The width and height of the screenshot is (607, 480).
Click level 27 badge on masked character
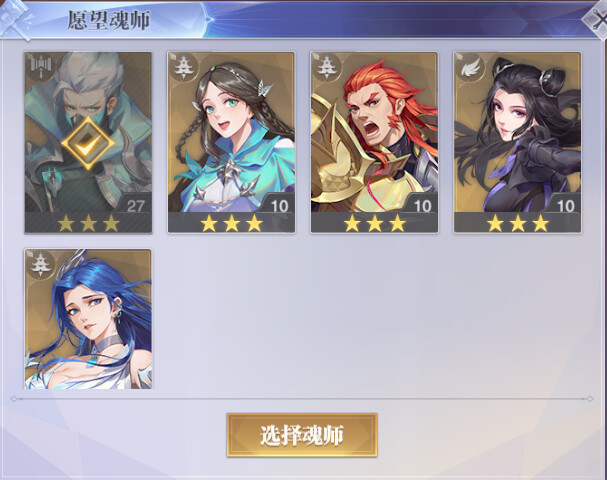135,206
